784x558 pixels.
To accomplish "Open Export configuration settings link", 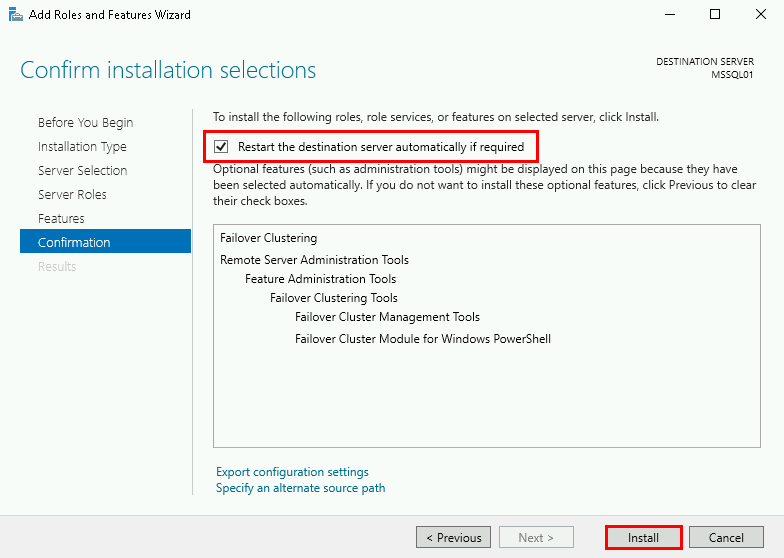I will tap(292, 472).
